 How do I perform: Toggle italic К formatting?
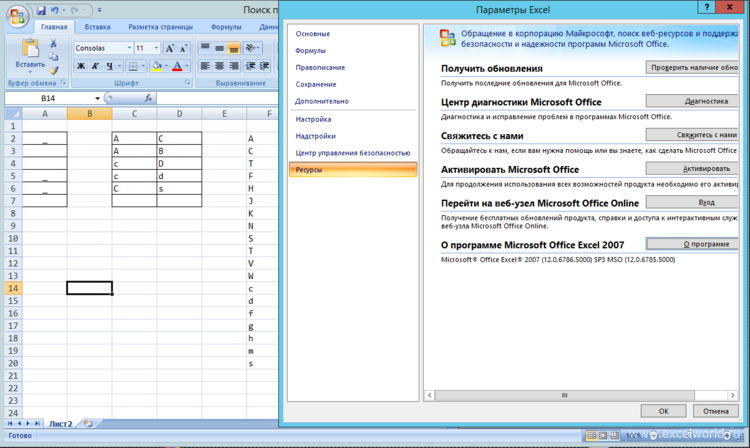tap(95, 66)
